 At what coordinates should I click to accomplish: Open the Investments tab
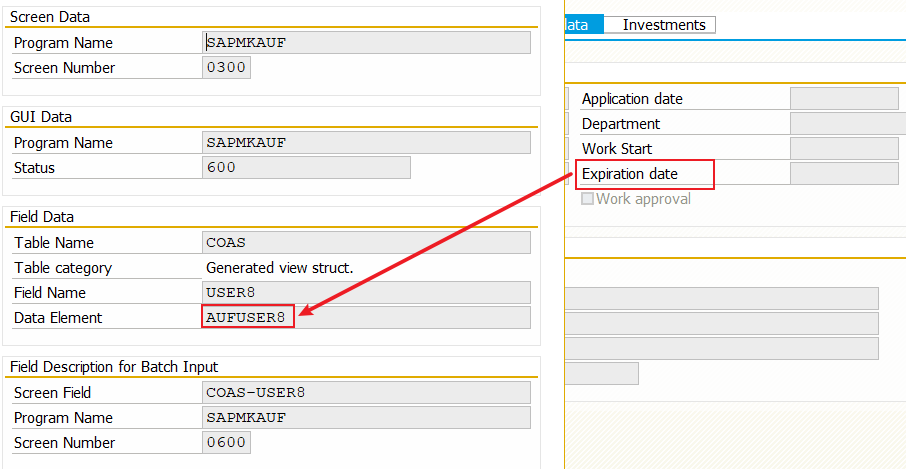click(659, 25)
